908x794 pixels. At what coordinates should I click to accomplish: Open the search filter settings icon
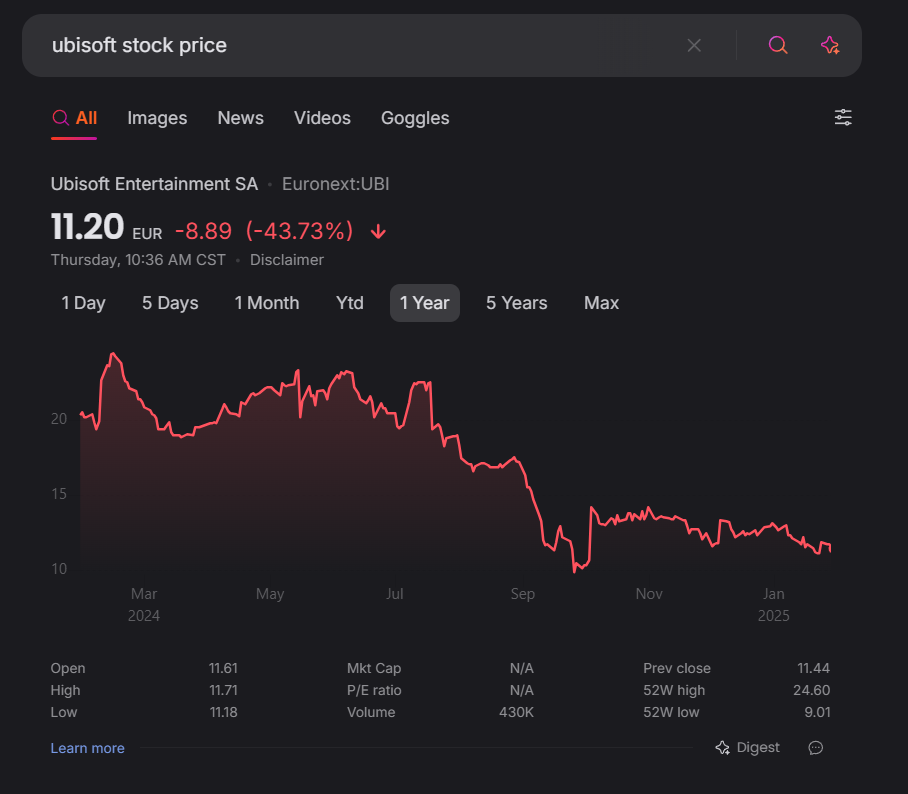click(843, 118)
